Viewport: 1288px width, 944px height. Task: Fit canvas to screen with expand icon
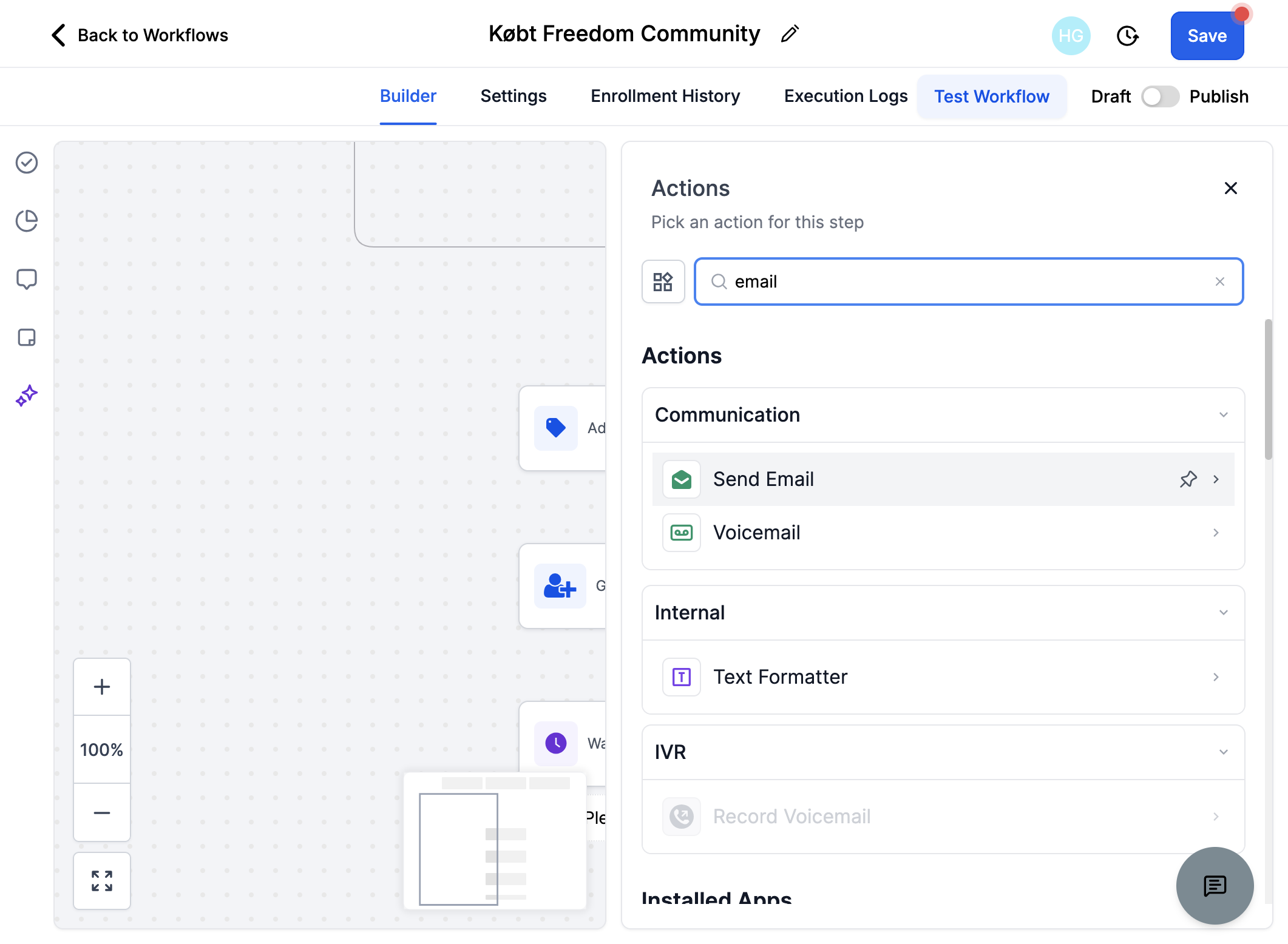point(102,881)
